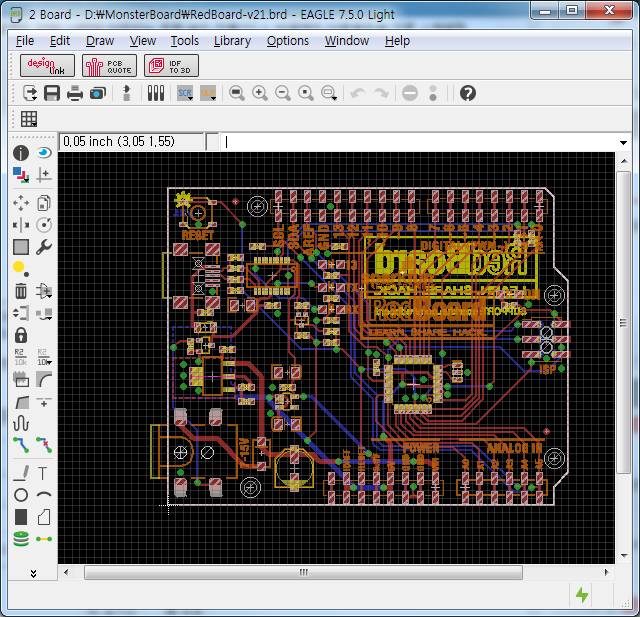This screenshot has width=640, height=617.
Task: Select the Lock padlock tool
Action: point(21,335)
